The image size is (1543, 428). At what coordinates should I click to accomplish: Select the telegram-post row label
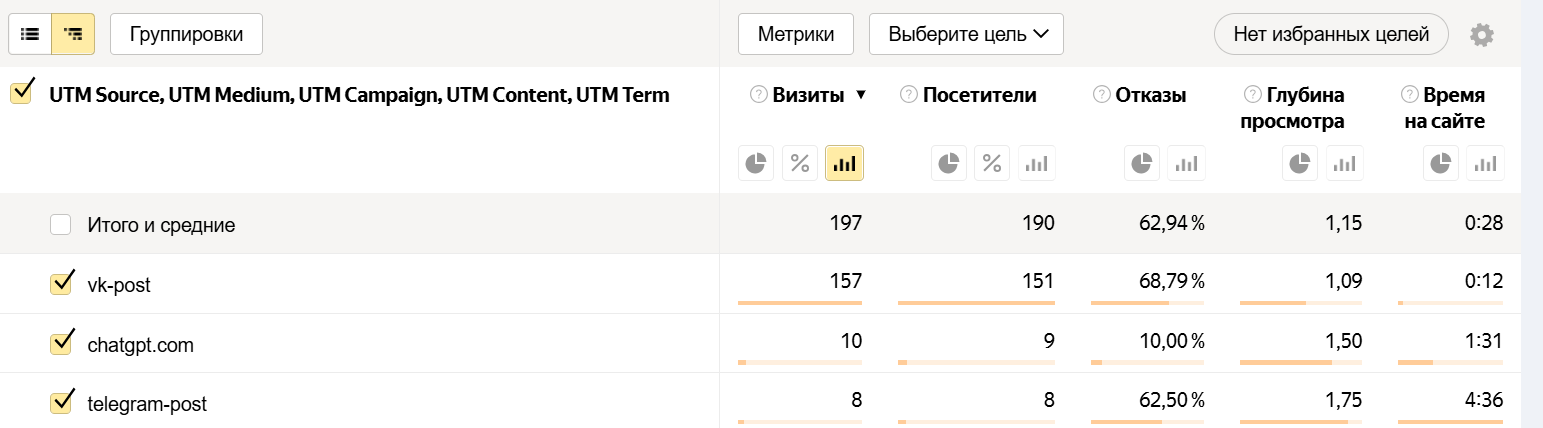tap(147, 405)
